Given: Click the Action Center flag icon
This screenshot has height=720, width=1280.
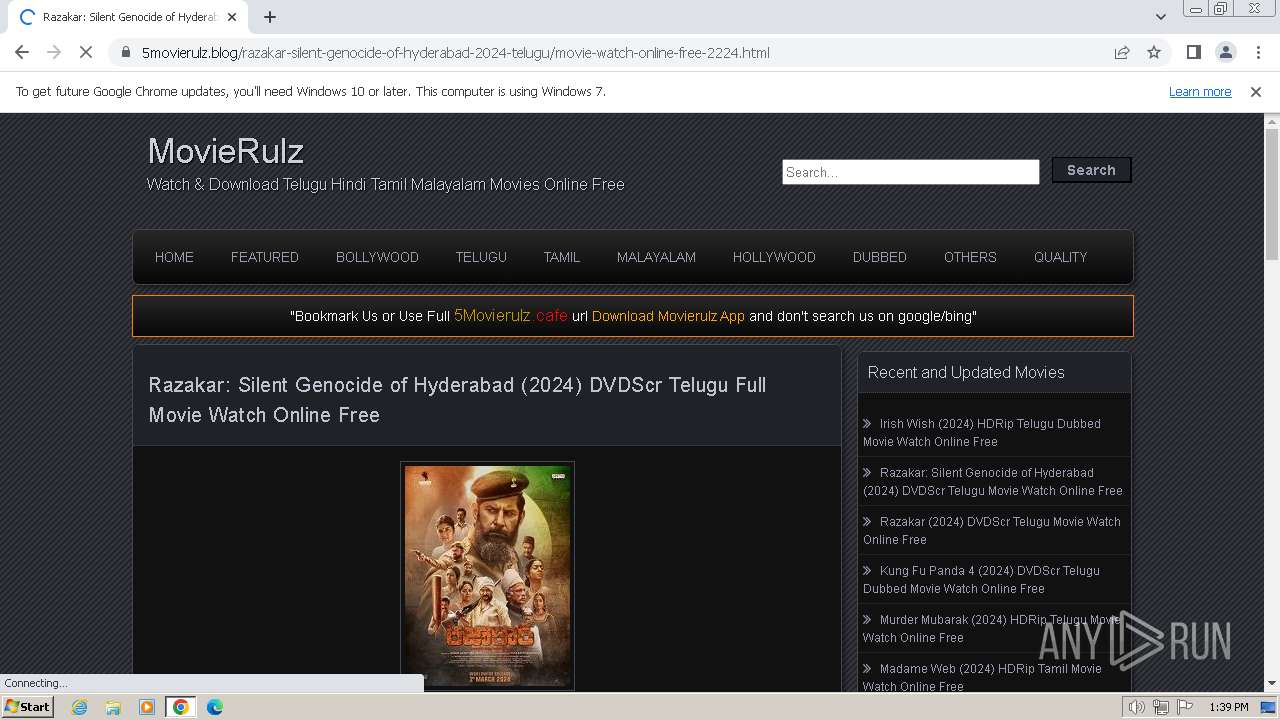Looking at the screenshot, I should click(x=1185, y=707).
